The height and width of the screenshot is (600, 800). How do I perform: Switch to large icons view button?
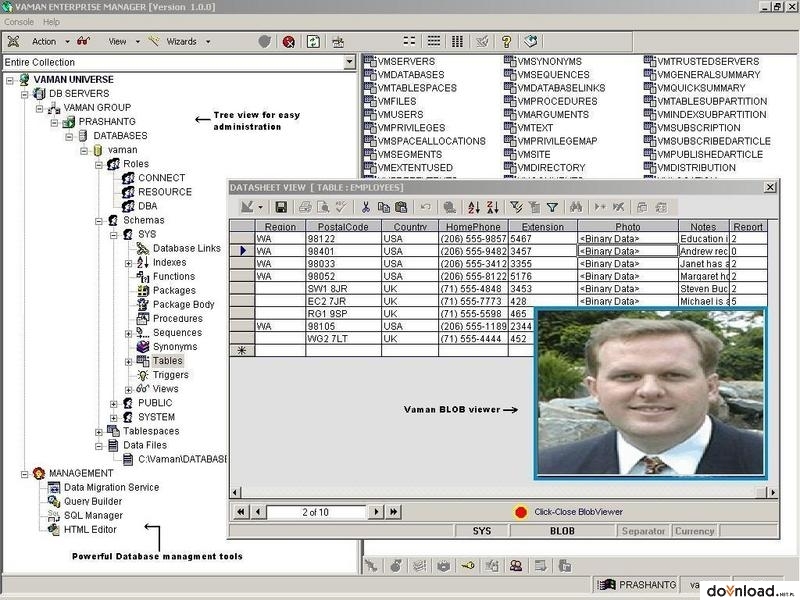click(409, 41)
